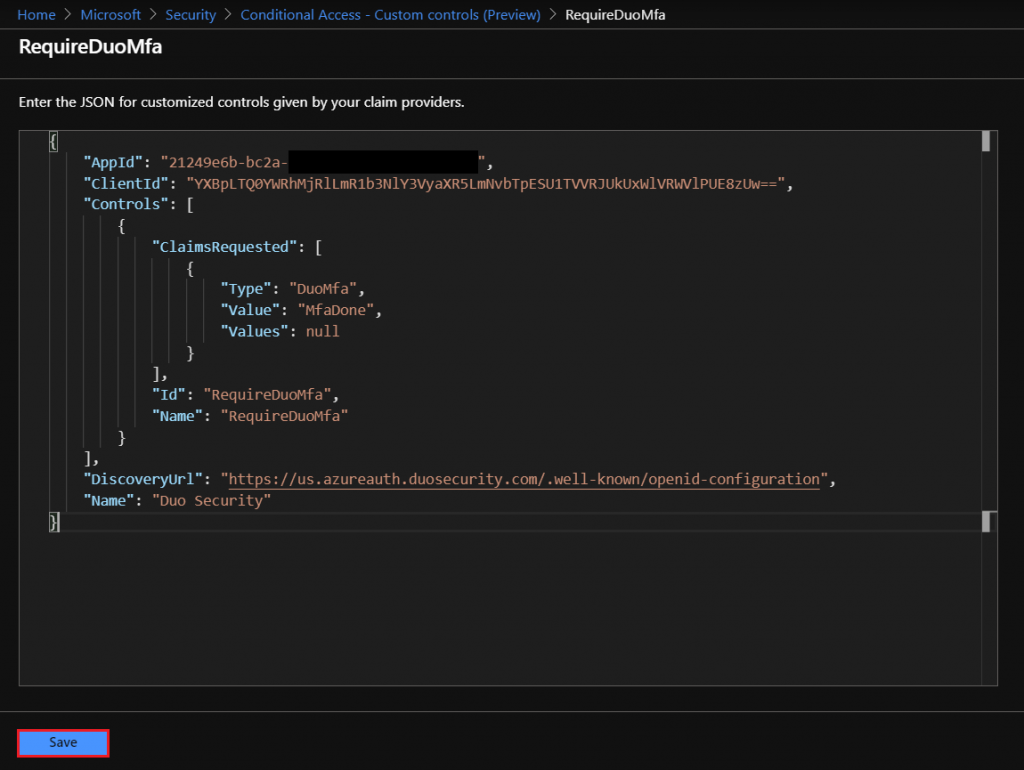Click chevron before the RequireDuoMfa breadcrumb
This screenshot has width=1024, height=770.
click(x=552, y=14)
